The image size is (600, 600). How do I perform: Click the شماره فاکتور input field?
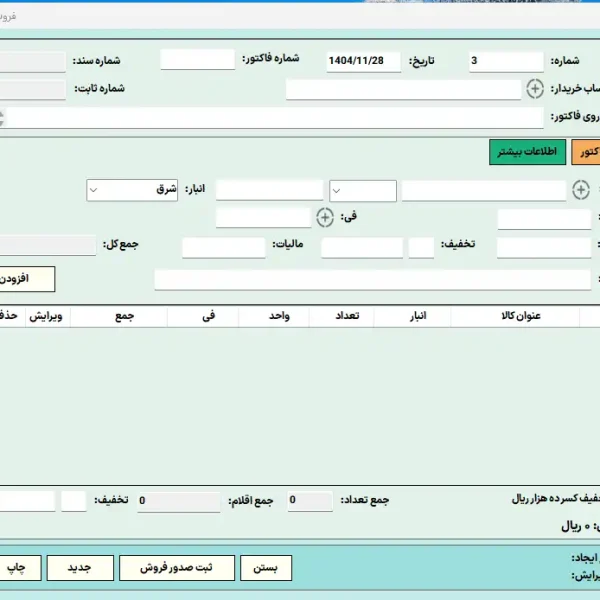pyautogui.click(x=197, y=60)
